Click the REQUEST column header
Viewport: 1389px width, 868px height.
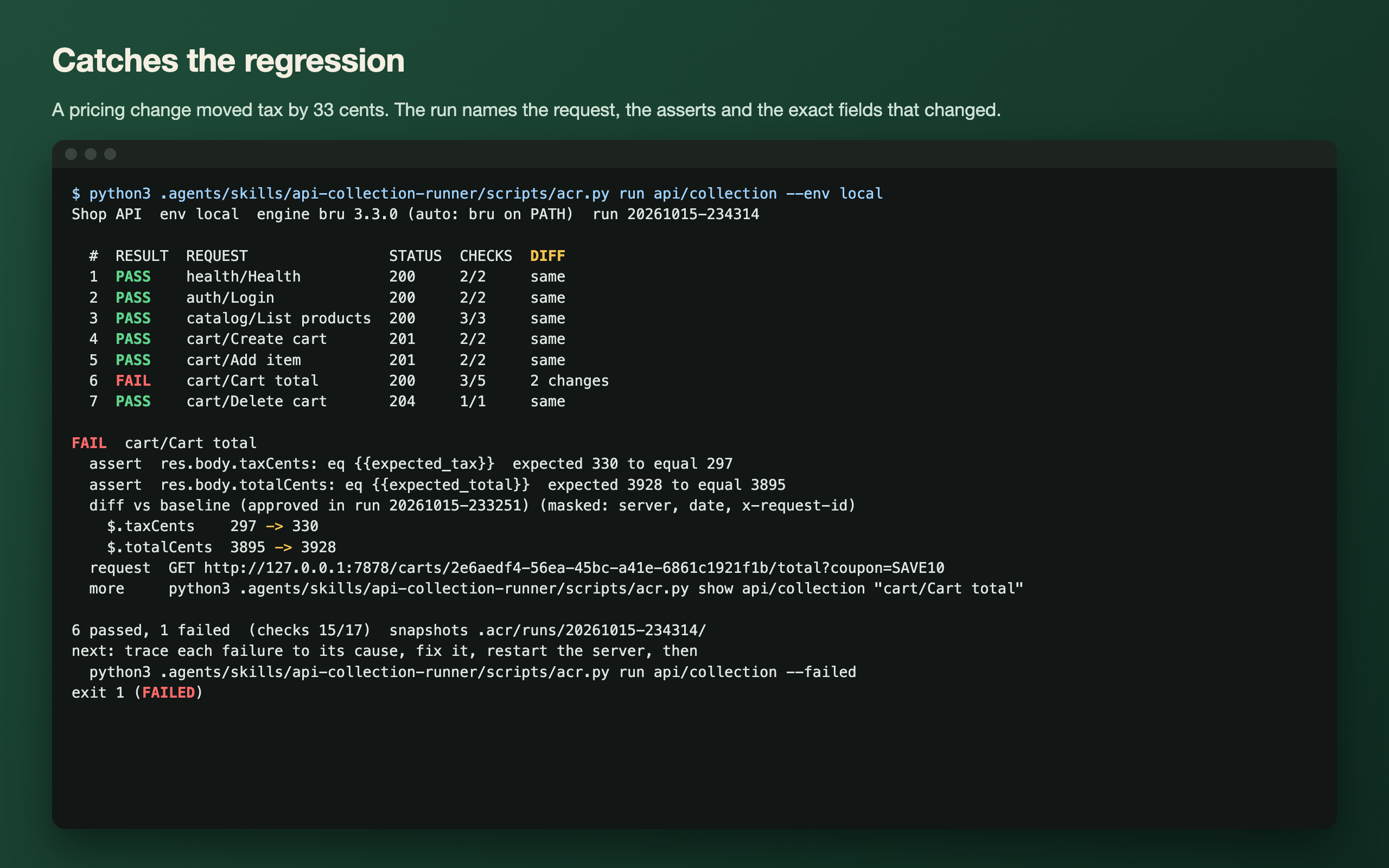click(x=217, y=256)
